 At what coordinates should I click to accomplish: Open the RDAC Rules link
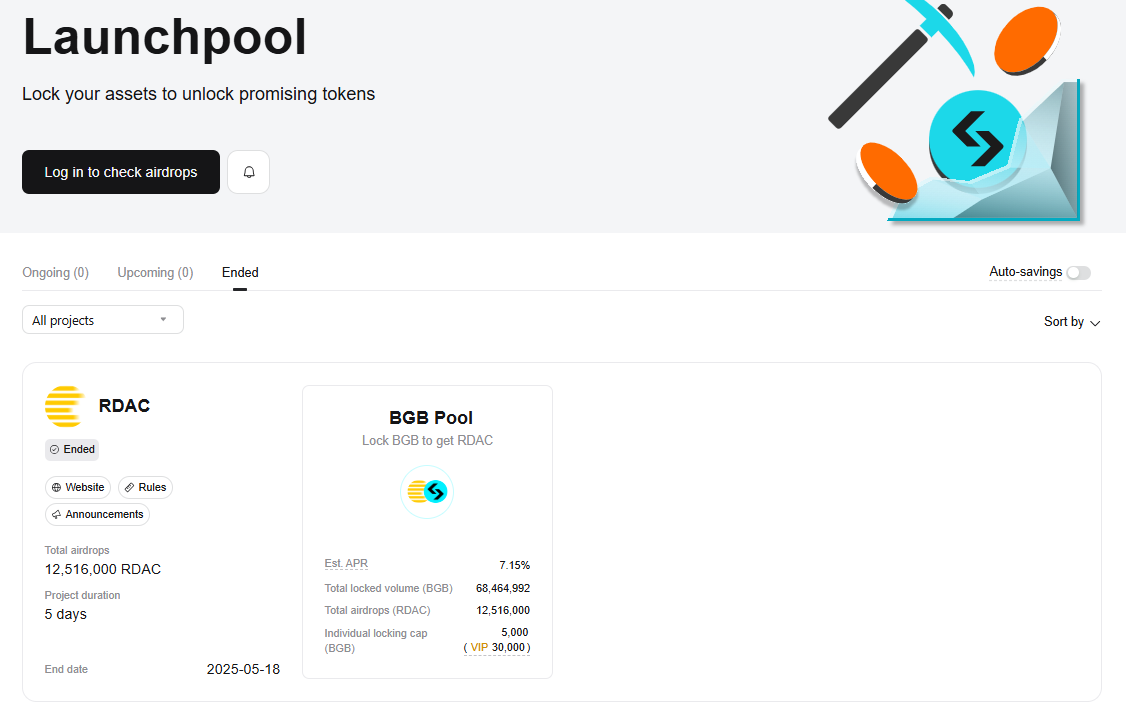point(145,488)
